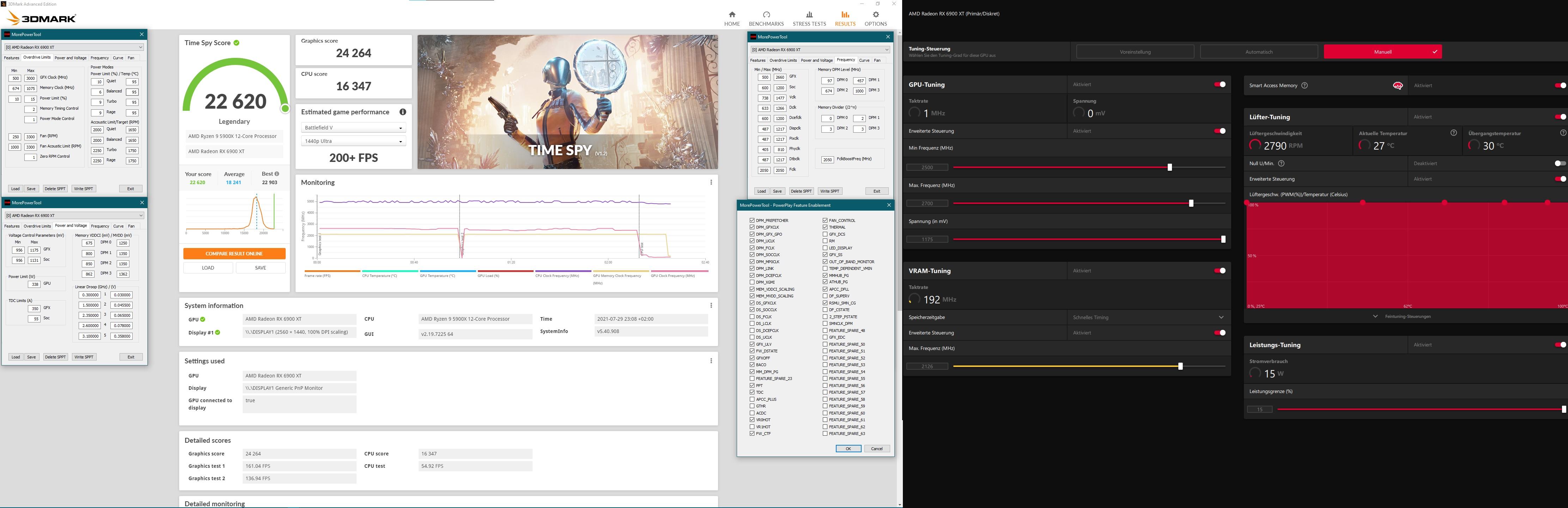Toggle VRAM-Tuning switch off
This screenshot has width=1568, height=508.
pyautogui.click(x=1220, y=271)
